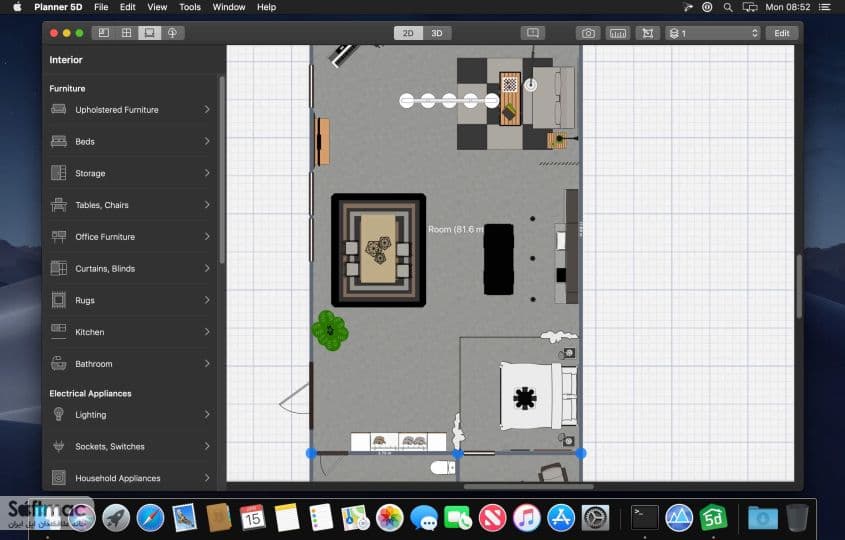845x540 pixels.
Task: Open the Window menu
Action: (228, 7)
